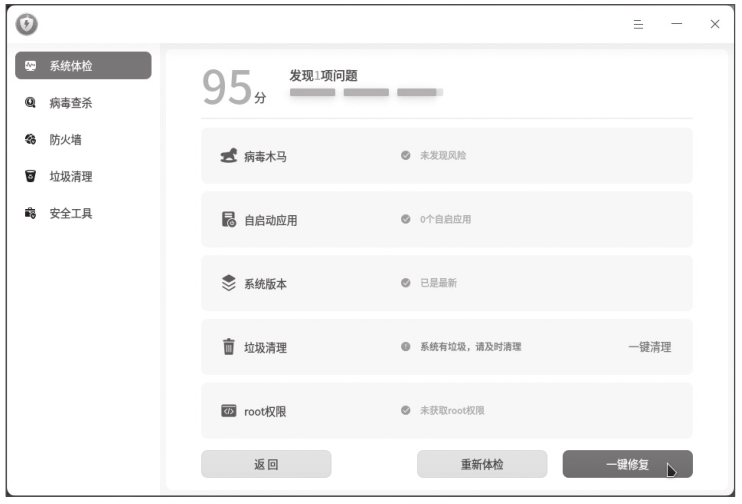Switch to the 病毒查杀 section
742x504 pixels.
click(71, 102)
